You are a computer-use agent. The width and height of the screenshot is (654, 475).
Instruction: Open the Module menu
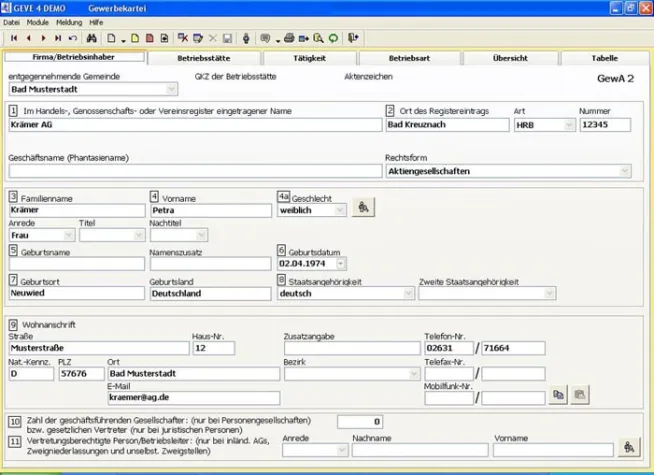(x=37, y=21)
